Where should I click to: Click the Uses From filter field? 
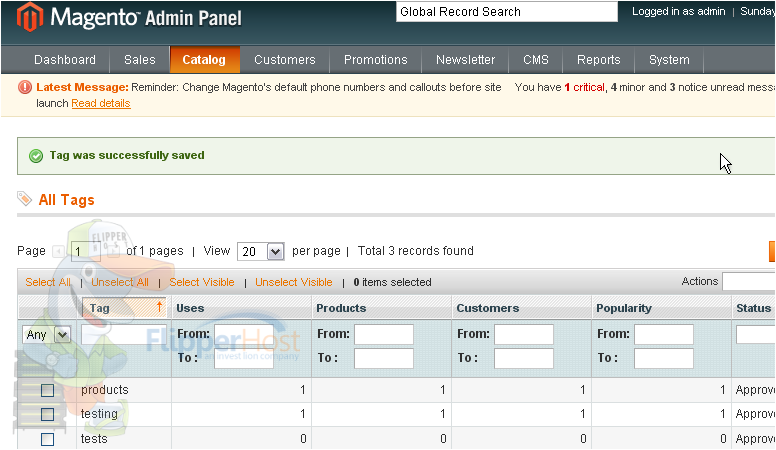244,334
